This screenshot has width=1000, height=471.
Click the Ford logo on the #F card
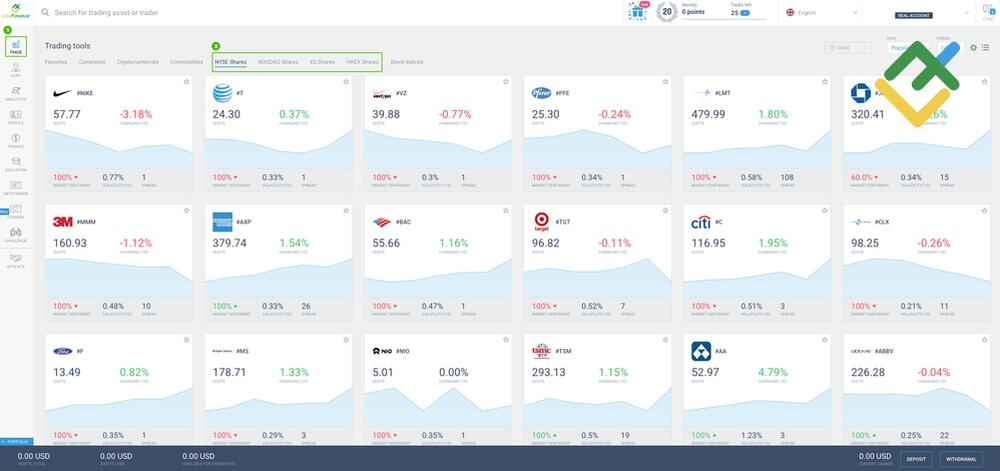62,351
